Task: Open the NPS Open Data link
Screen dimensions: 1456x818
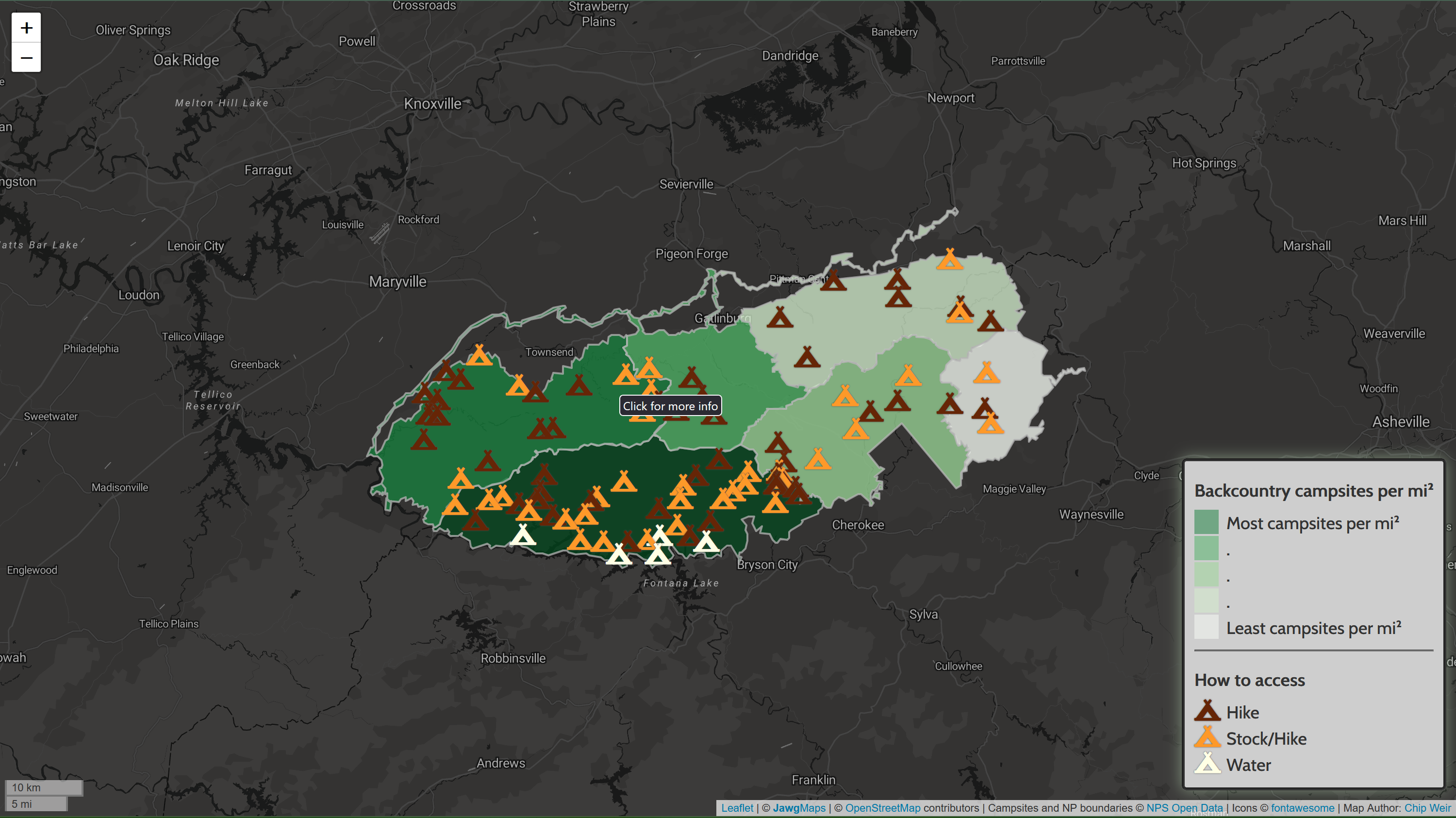Action: point(1184,808)
